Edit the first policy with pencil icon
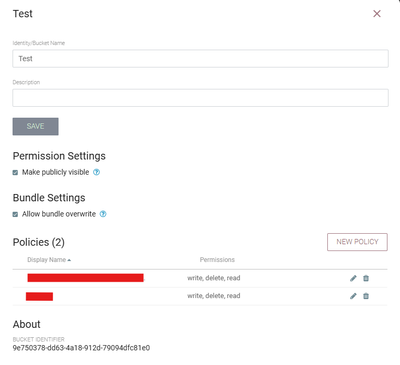 tap(353, 278)
